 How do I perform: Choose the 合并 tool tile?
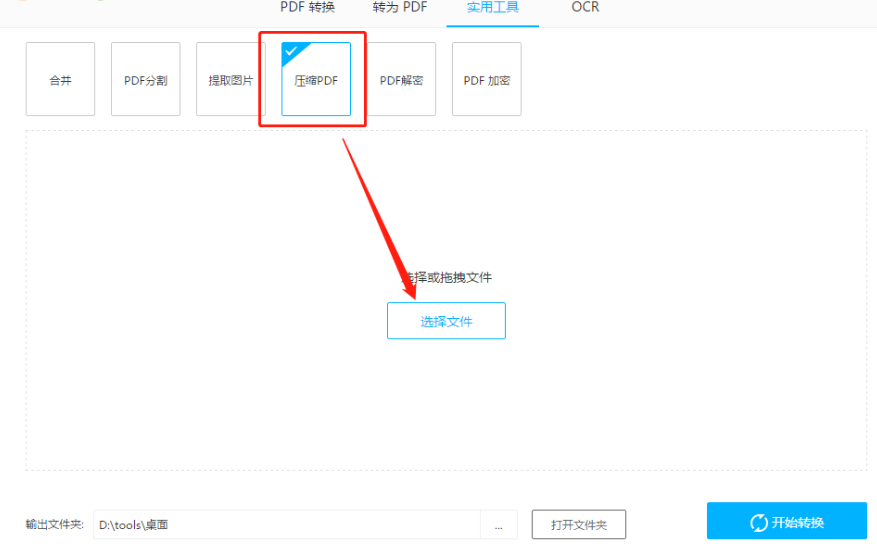[x=60, y=79]
